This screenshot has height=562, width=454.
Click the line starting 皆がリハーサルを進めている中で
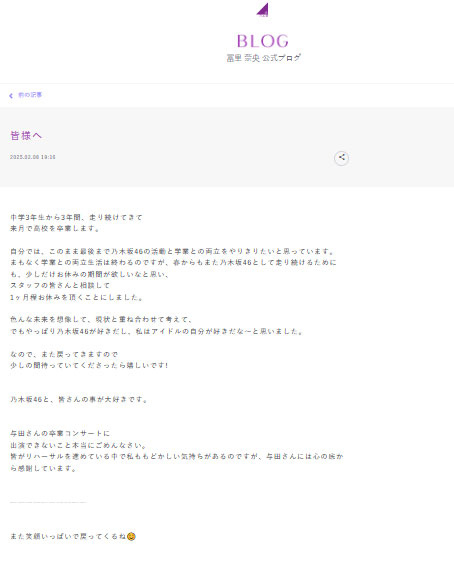tap(177, 456)
